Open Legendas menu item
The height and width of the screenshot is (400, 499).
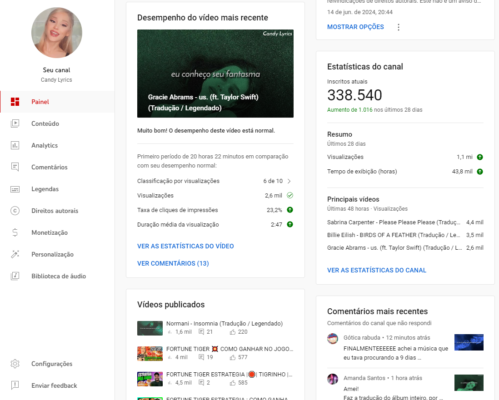(x=57, y=189)
